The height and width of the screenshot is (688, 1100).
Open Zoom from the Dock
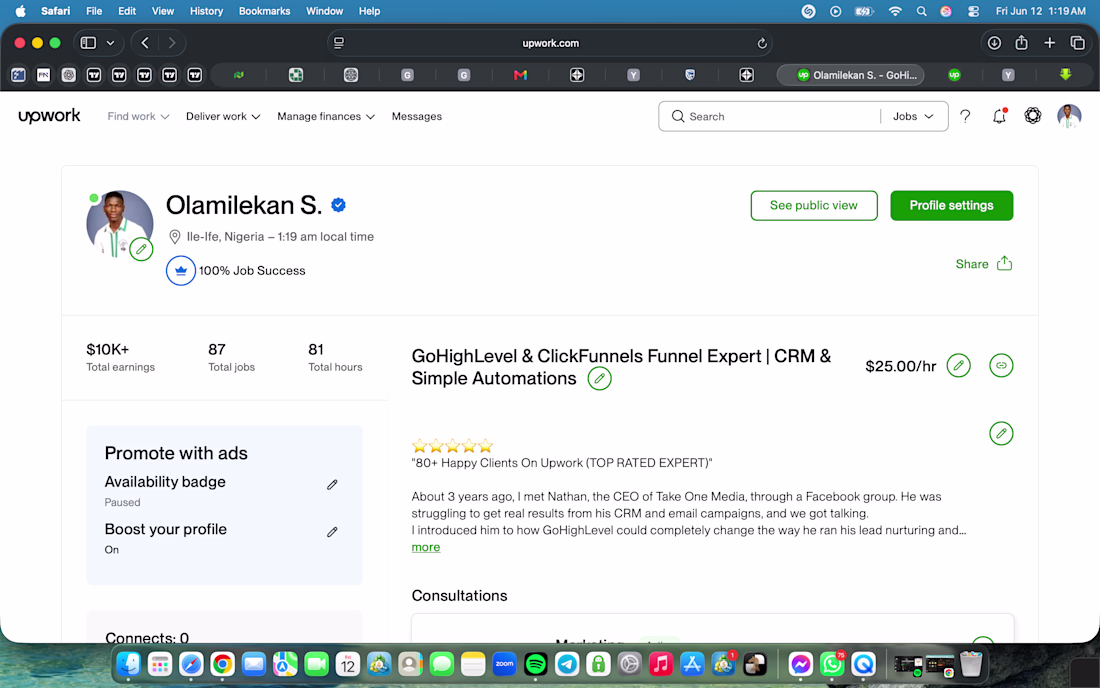click(504, 663)
